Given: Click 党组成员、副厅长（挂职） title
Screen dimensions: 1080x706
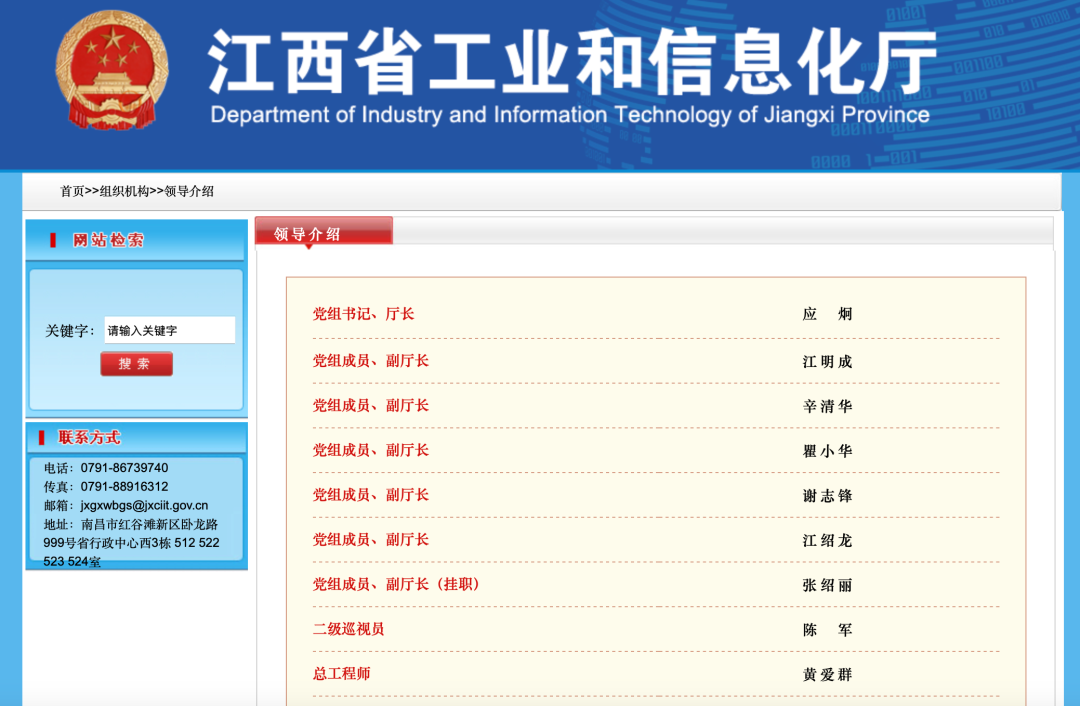Looking at the screenshot, I should (x=396, y=584).
